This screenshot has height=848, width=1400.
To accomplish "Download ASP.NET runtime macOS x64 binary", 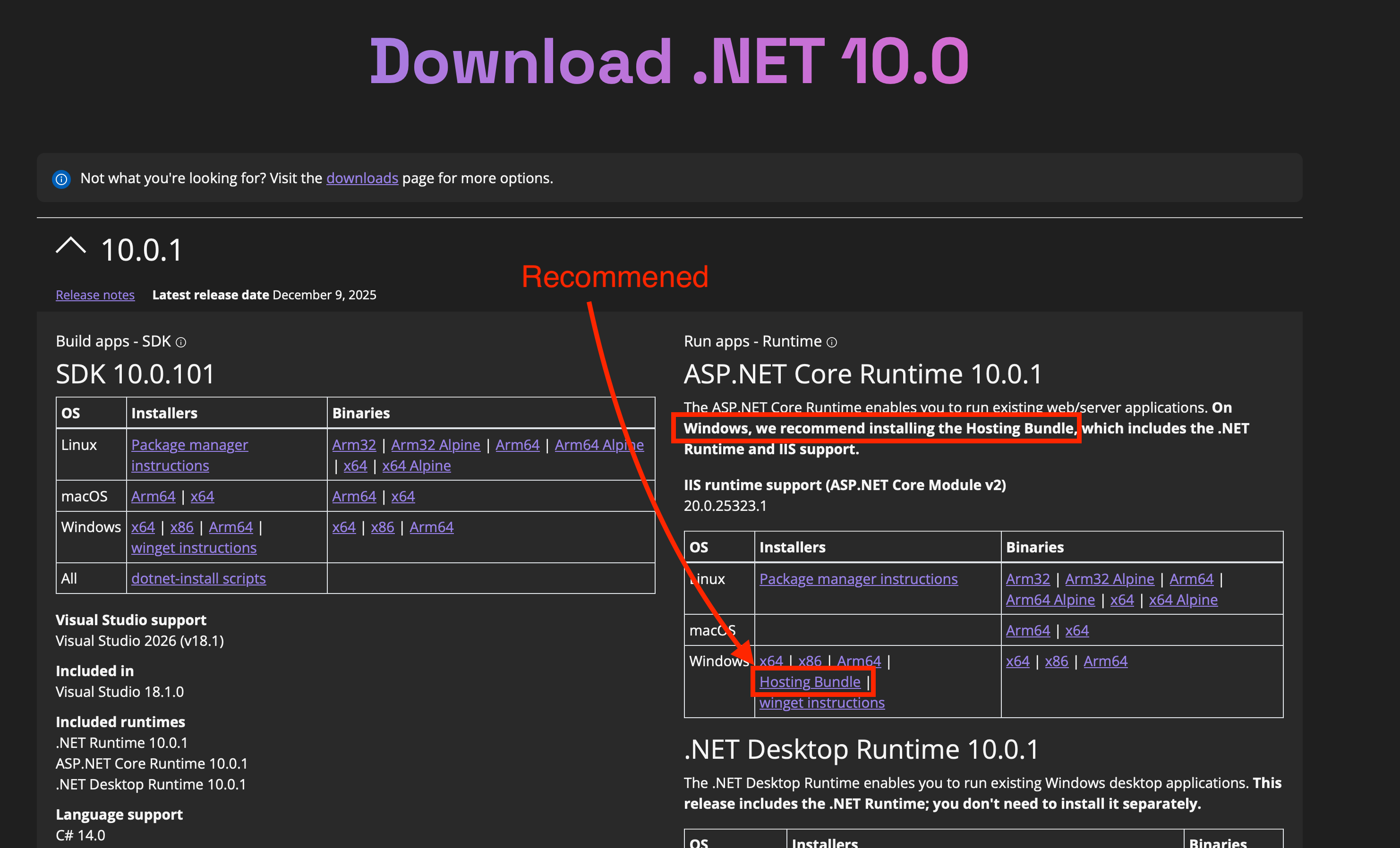I will point(1077,630).
